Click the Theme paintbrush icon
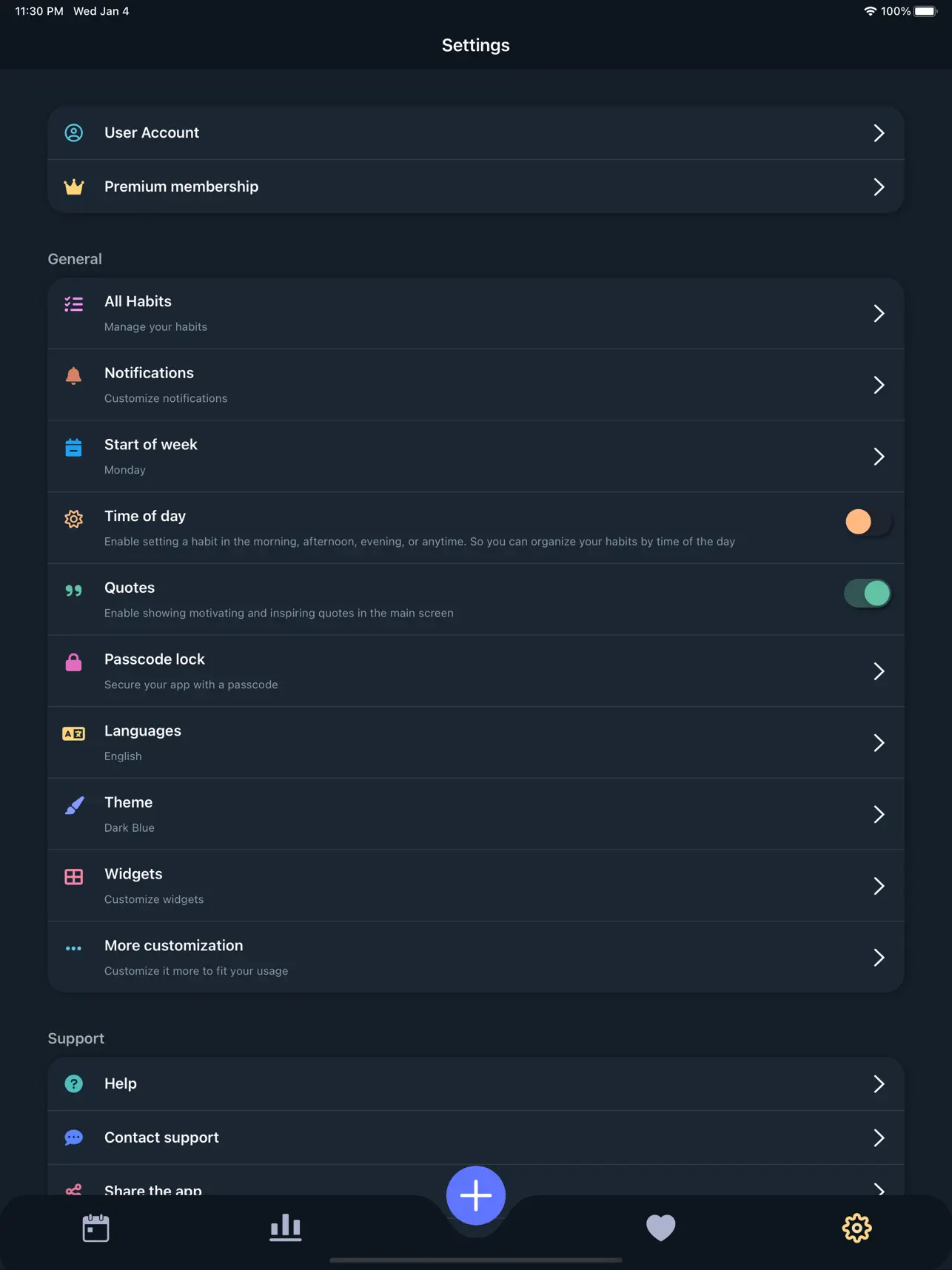 coord(74,805)
